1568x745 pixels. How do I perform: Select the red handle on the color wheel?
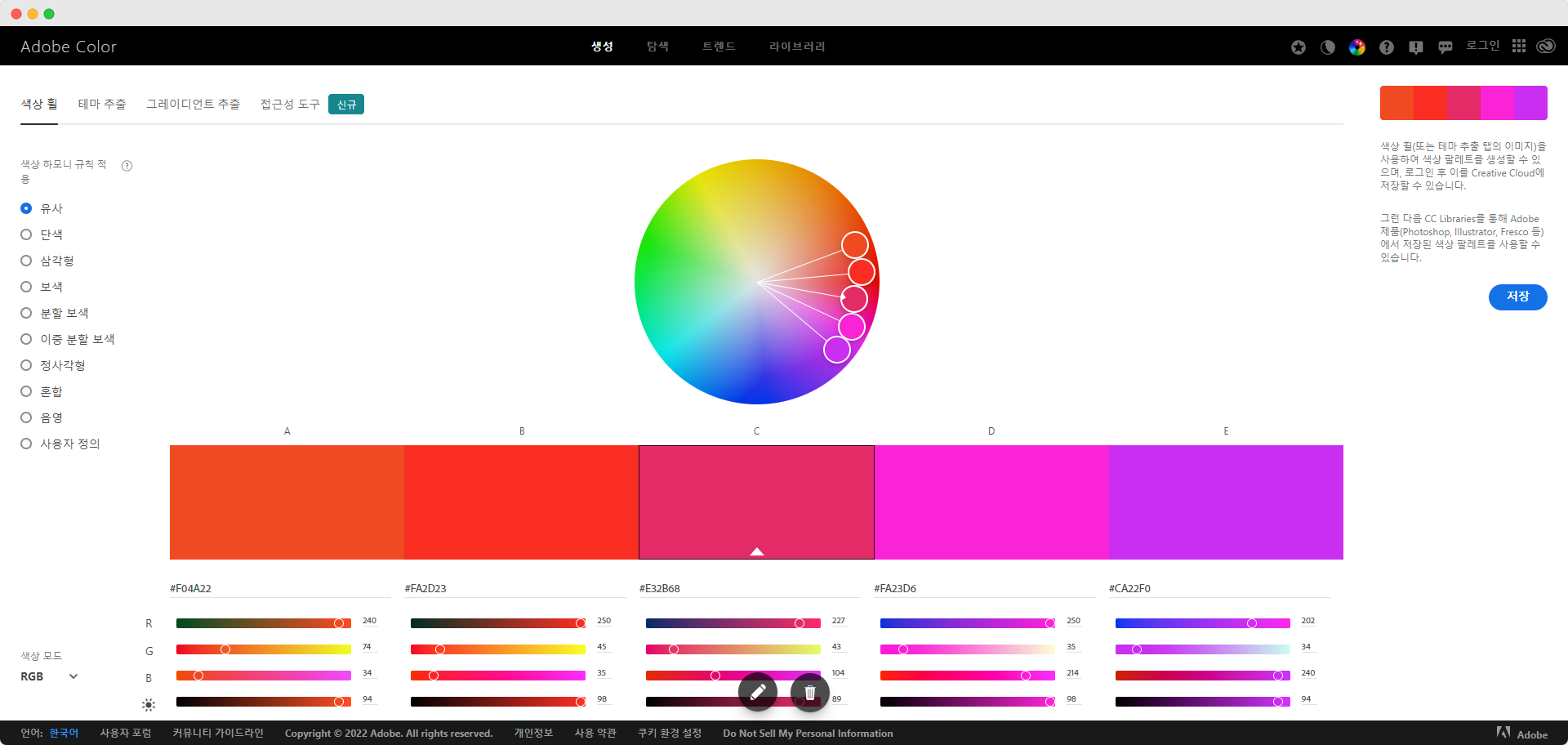tap(862, 272)
